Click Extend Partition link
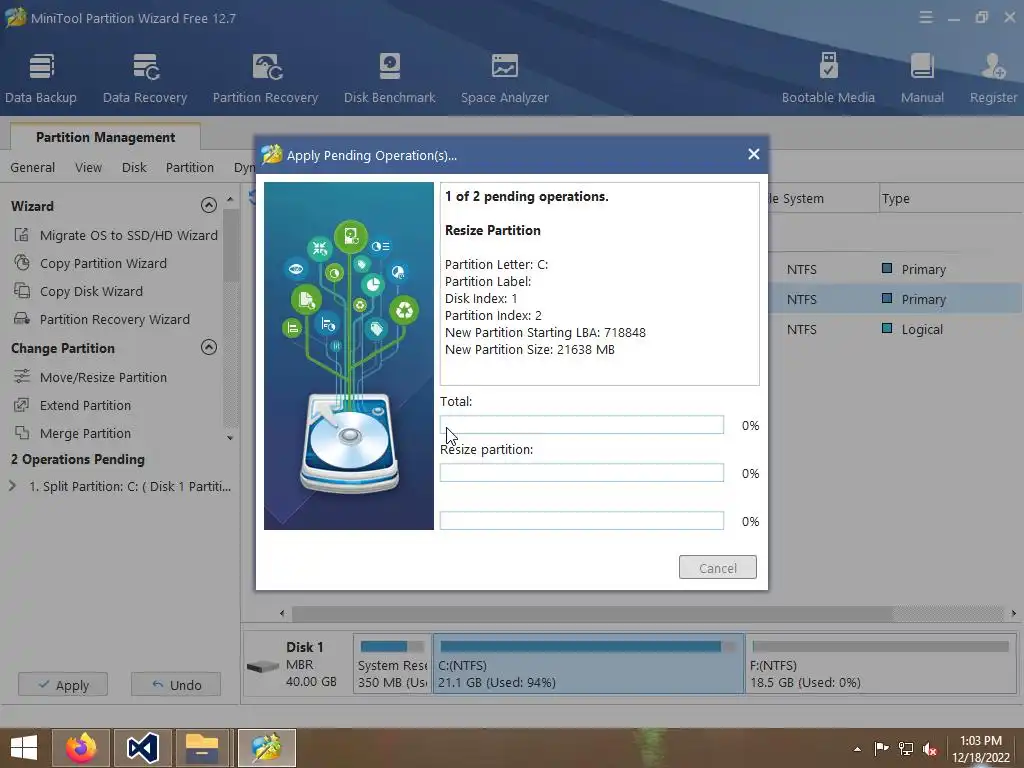Viewport: 1024px width, 768px height. 85,405
